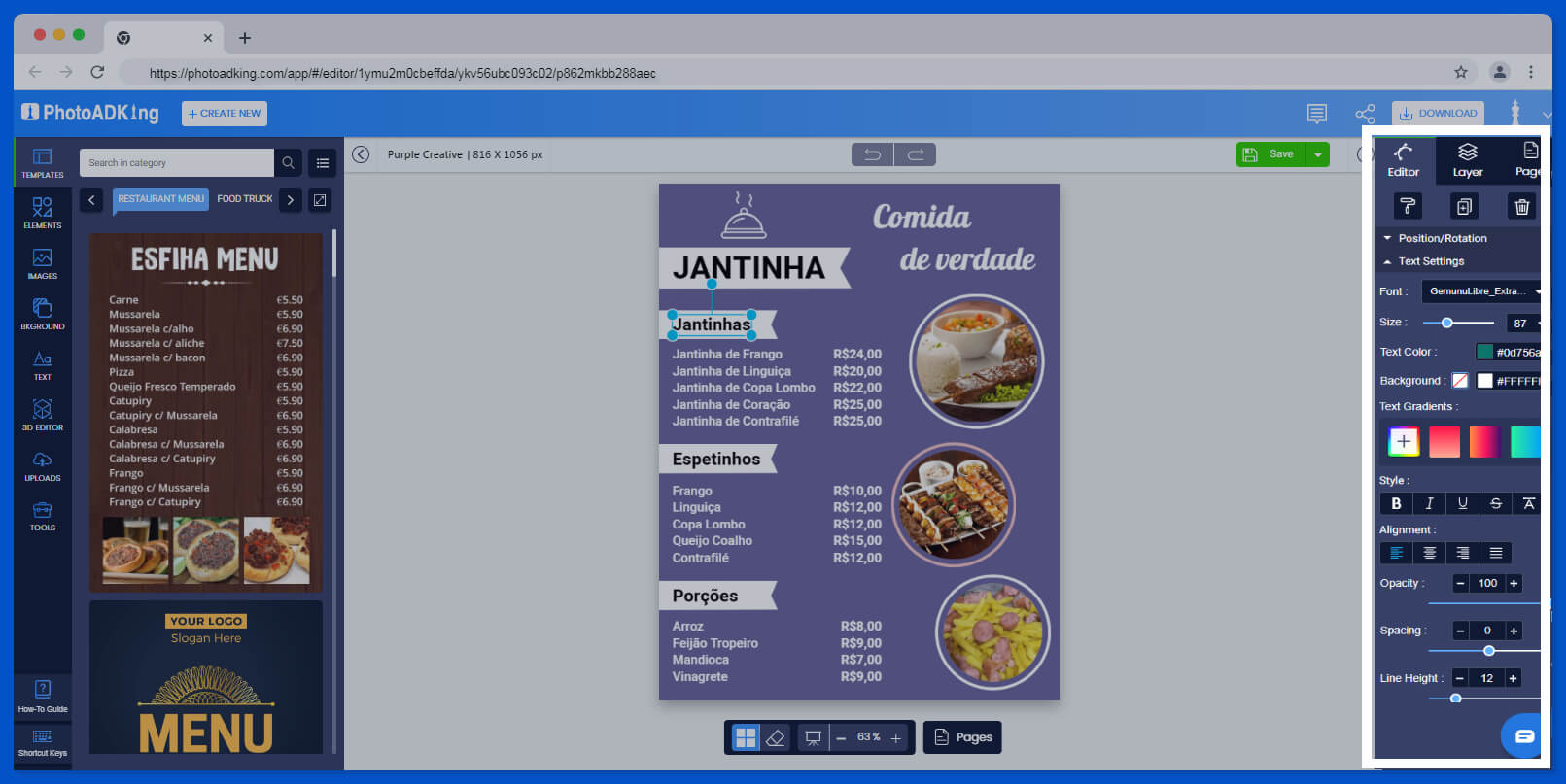Image resolution: width=1566 pixels, height=784 pixels.
Task: Toggle overline text style
Action: (1528, 503)
